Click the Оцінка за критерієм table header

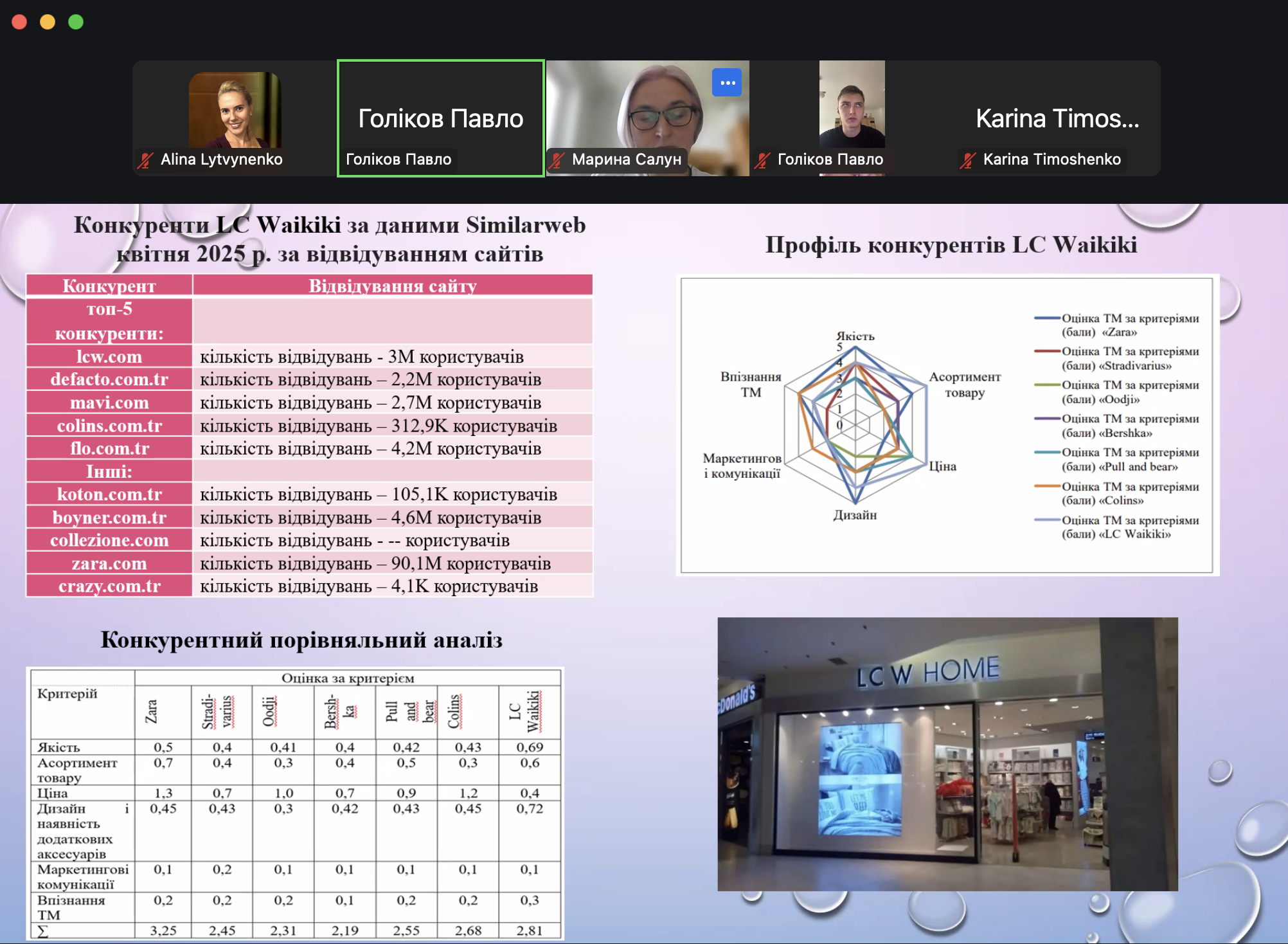point(348,678)
